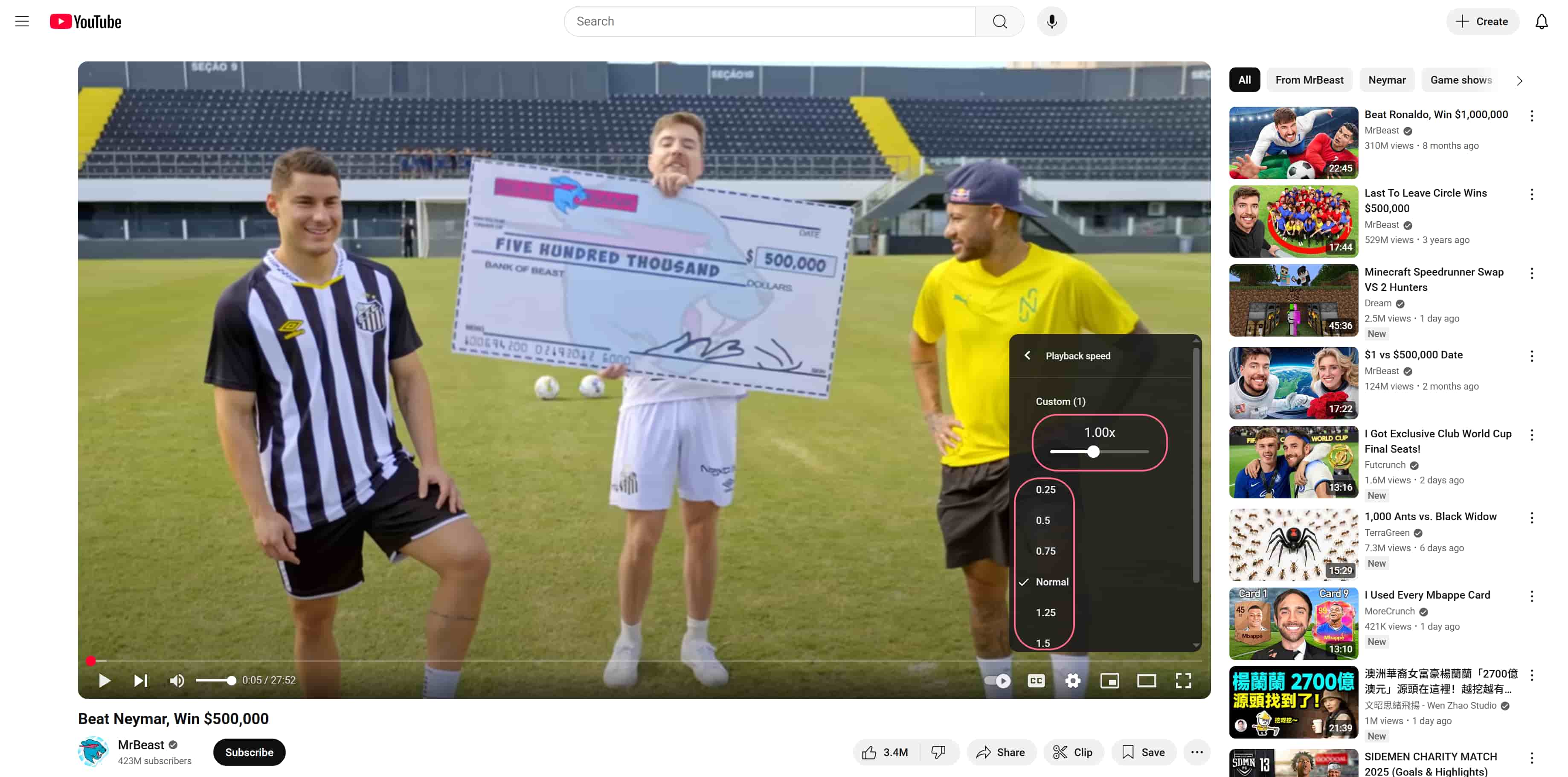Enable miniplayer mode
Screen dimensions: 1568x777
coord(1109,680)
